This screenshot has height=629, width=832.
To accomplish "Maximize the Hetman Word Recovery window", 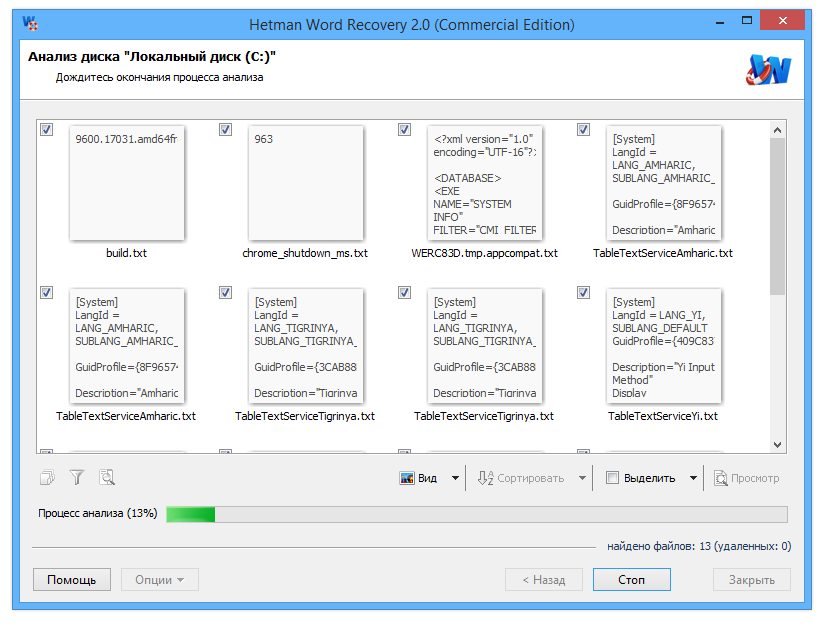I will (747, 21).
